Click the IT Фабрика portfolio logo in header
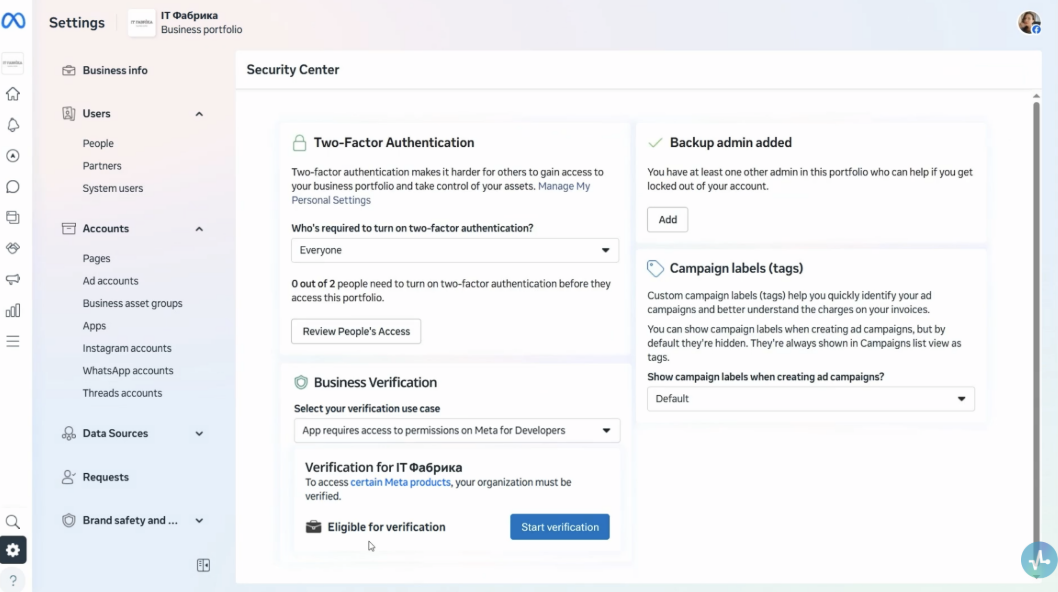Image resolution: width=1058 pixels, height=592 pixels. point(142,23)
